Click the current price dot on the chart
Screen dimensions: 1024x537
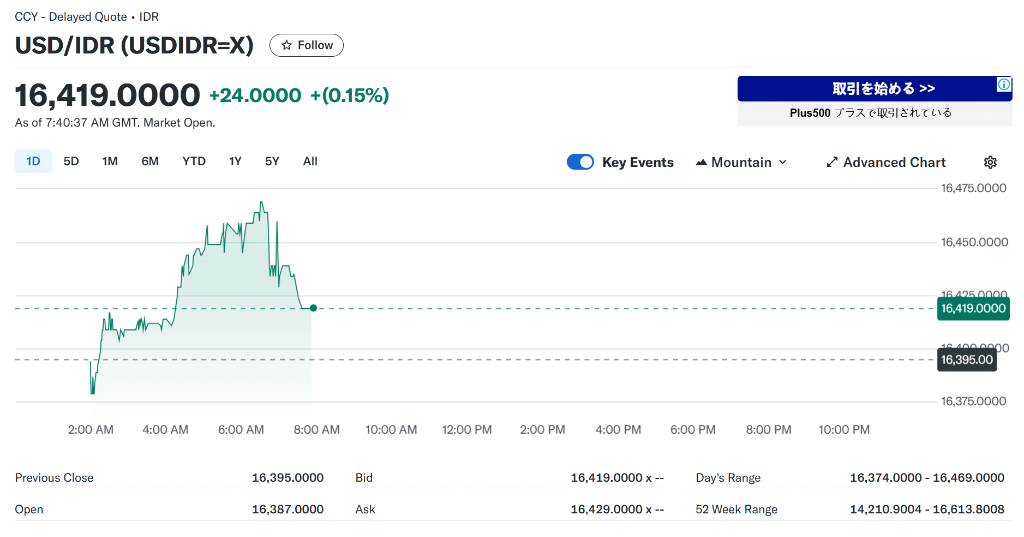coord(313,308)
